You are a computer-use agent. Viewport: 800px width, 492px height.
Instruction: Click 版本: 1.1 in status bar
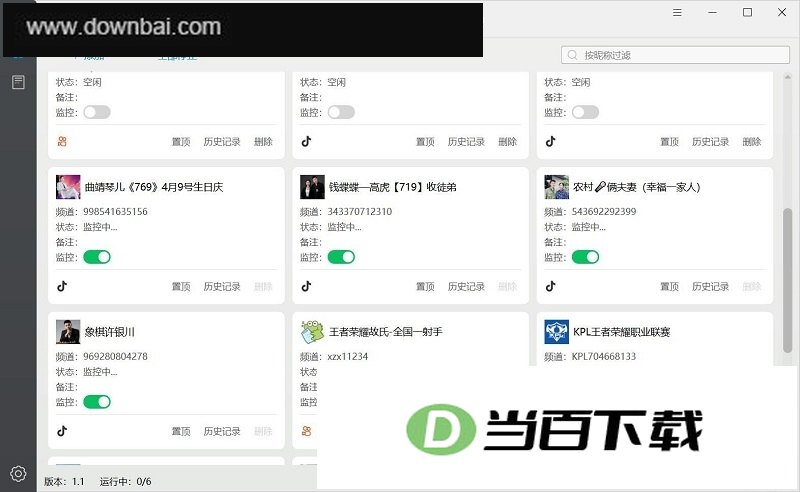(x=64, y=481)
